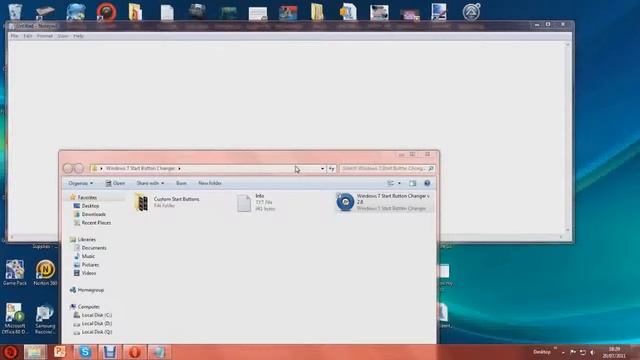Open the Edit menu in Notepad

click(27, 36)
